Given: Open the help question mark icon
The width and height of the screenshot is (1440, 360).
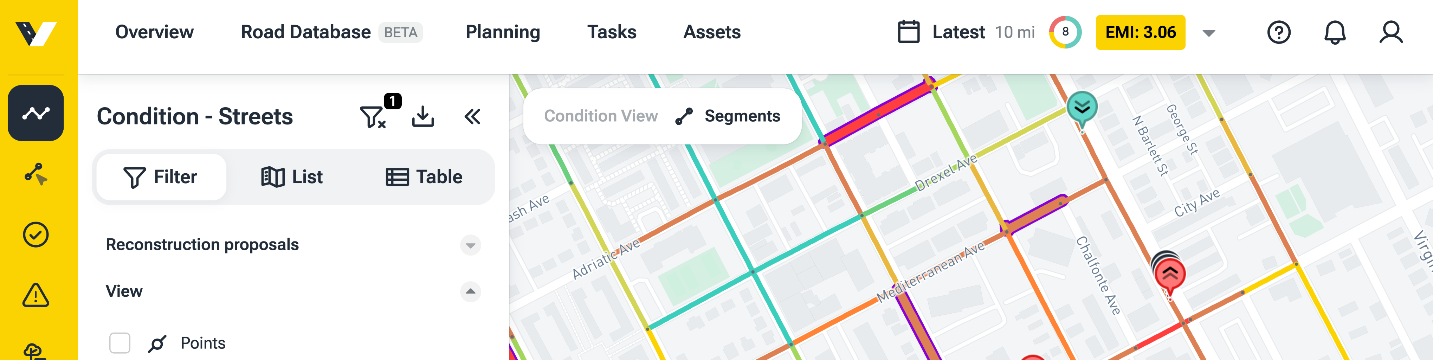Looking at the screenshot, I should click(x=1279, y=32).
